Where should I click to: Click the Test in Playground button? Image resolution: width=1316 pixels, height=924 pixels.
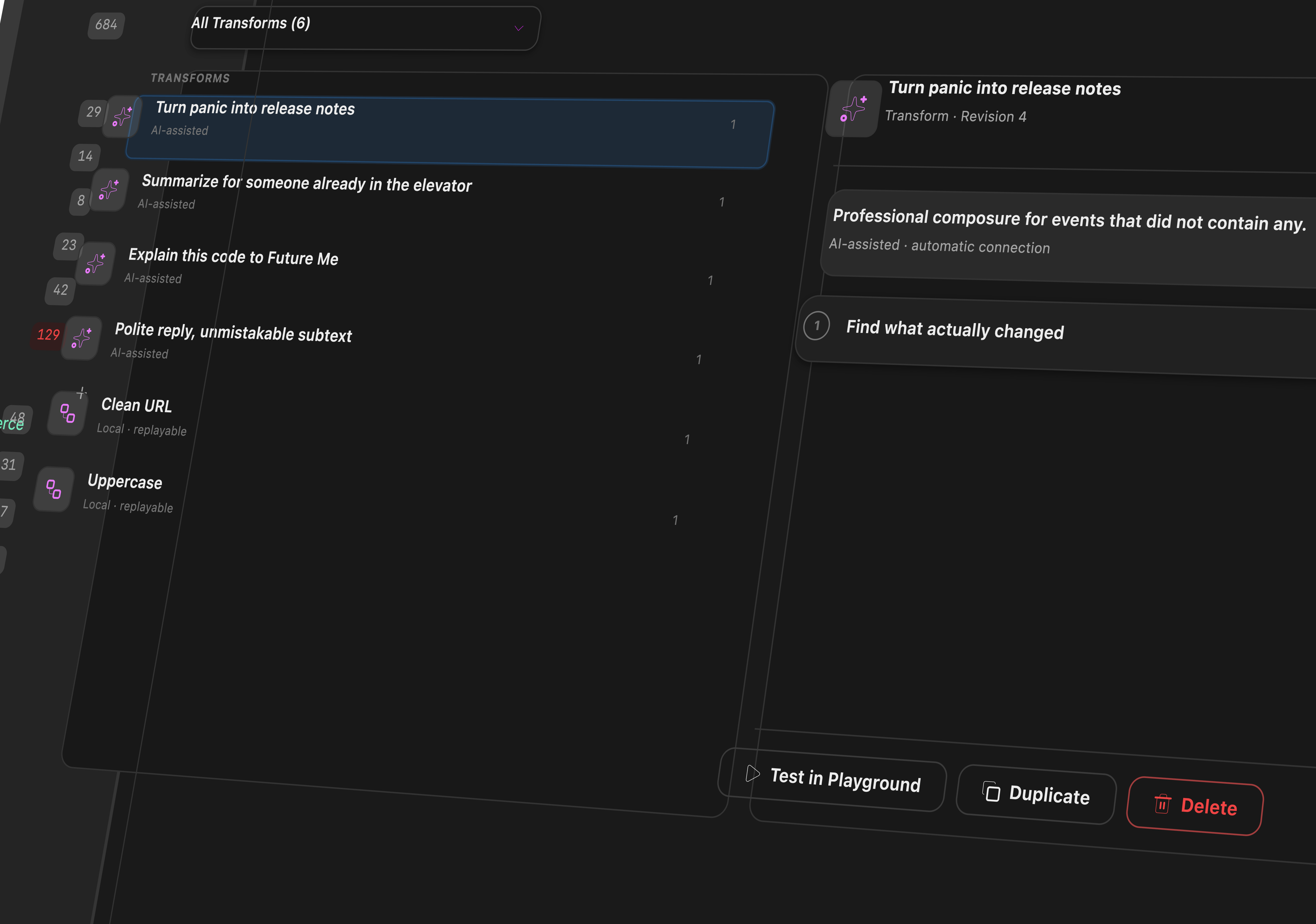(x=832, y=780)
